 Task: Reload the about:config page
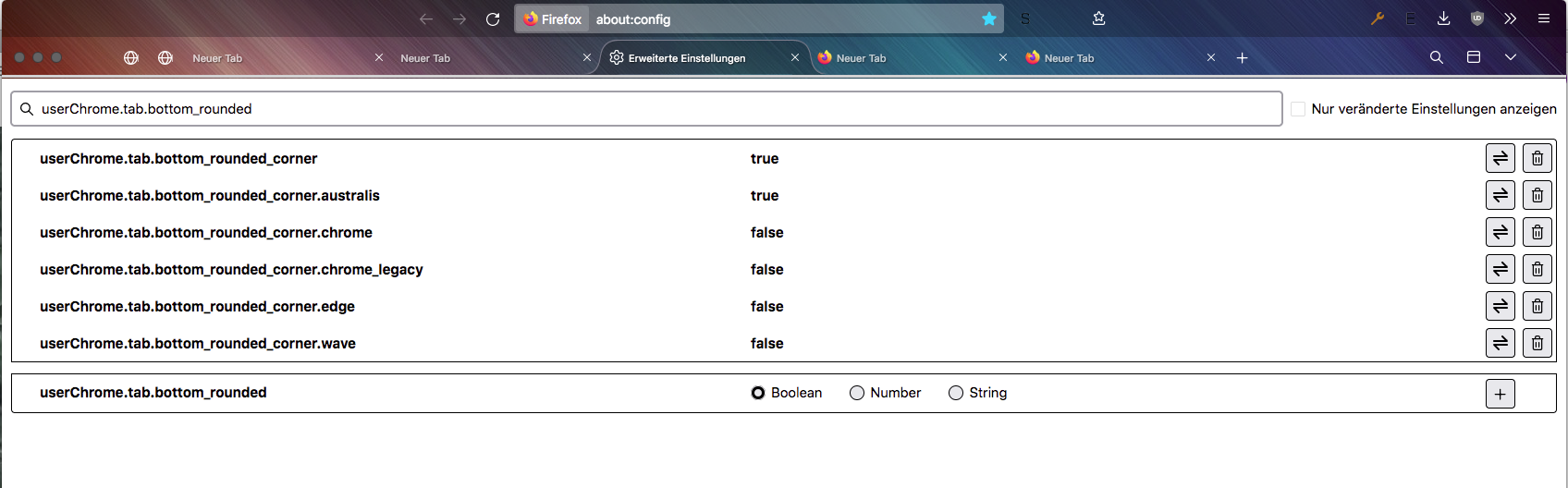coord(493,19)
